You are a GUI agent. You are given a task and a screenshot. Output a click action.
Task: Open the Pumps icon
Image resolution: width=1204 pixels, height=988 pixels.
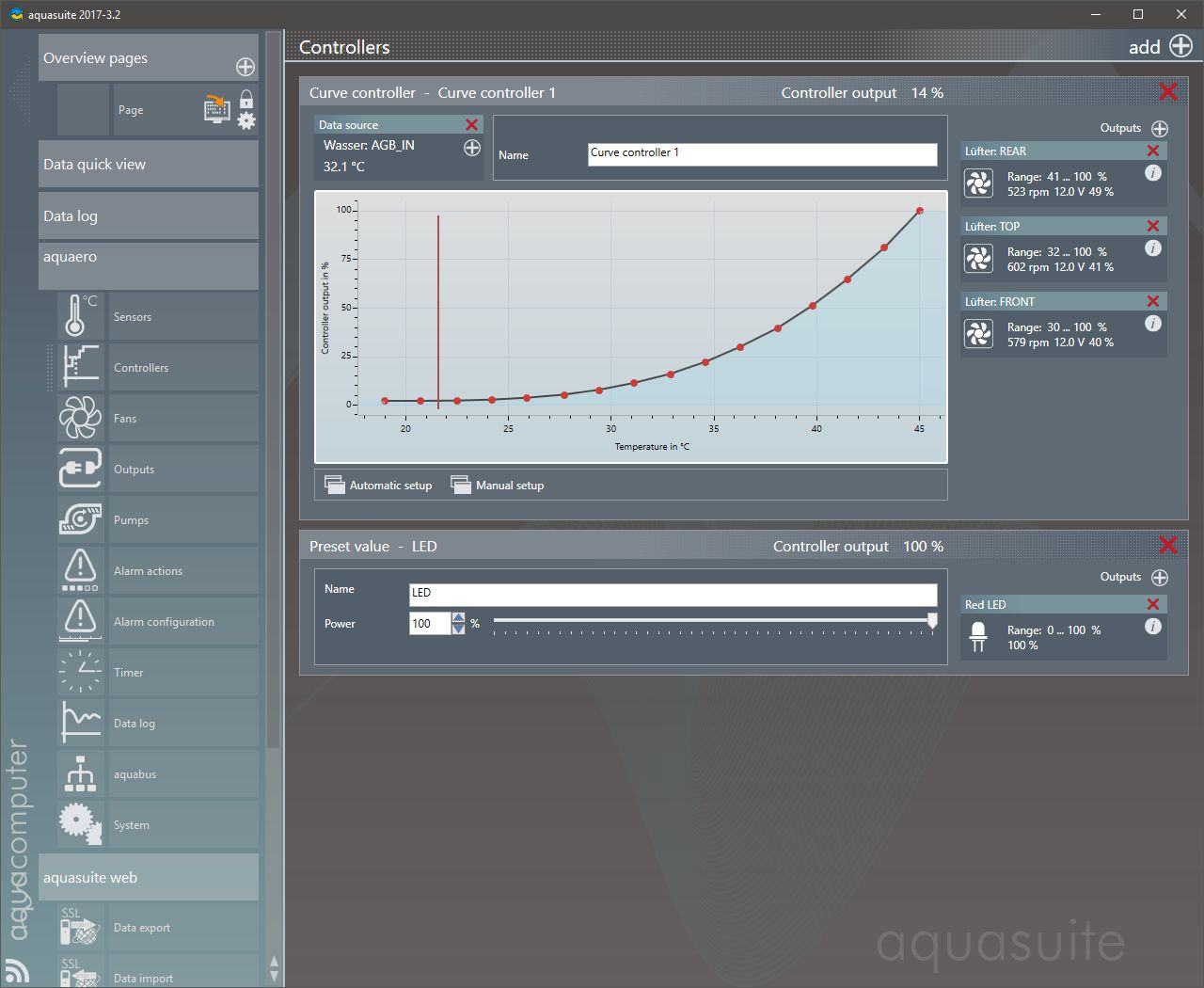[81, 518]
